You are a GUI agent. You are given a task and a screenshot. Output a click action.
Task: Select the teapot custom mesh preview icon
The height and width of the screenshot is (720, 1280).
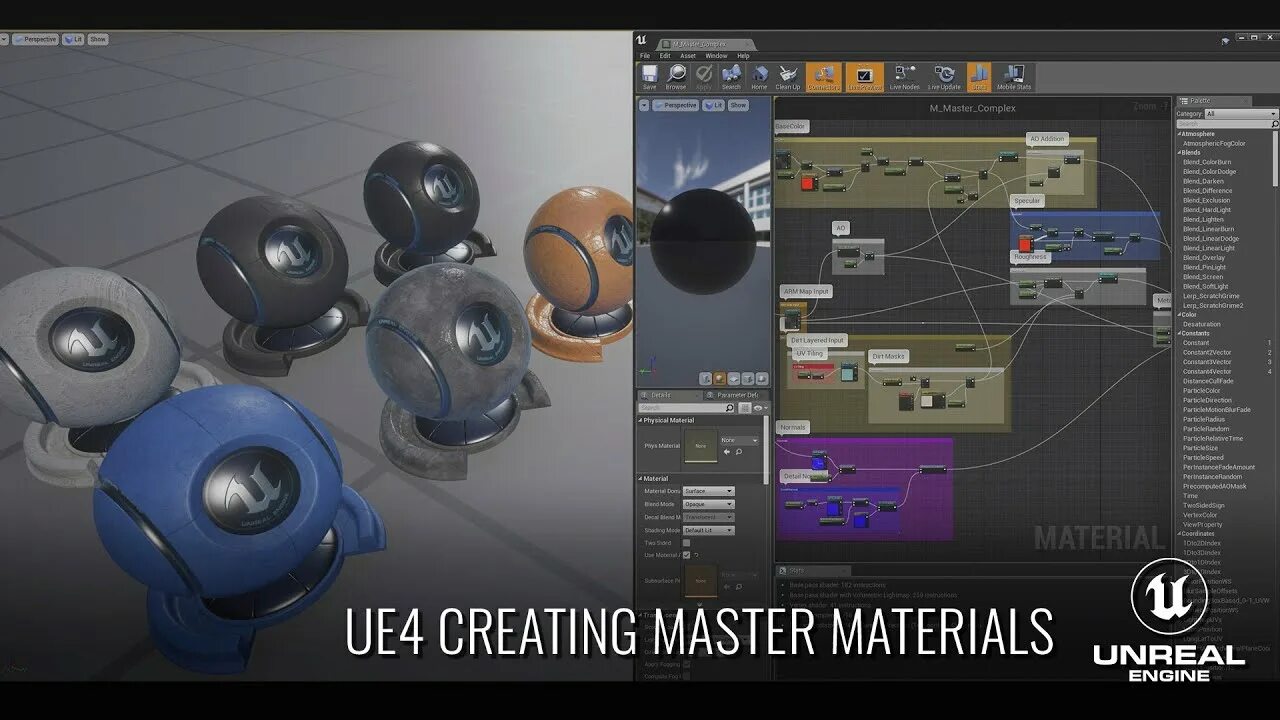[x=761, y=378]
